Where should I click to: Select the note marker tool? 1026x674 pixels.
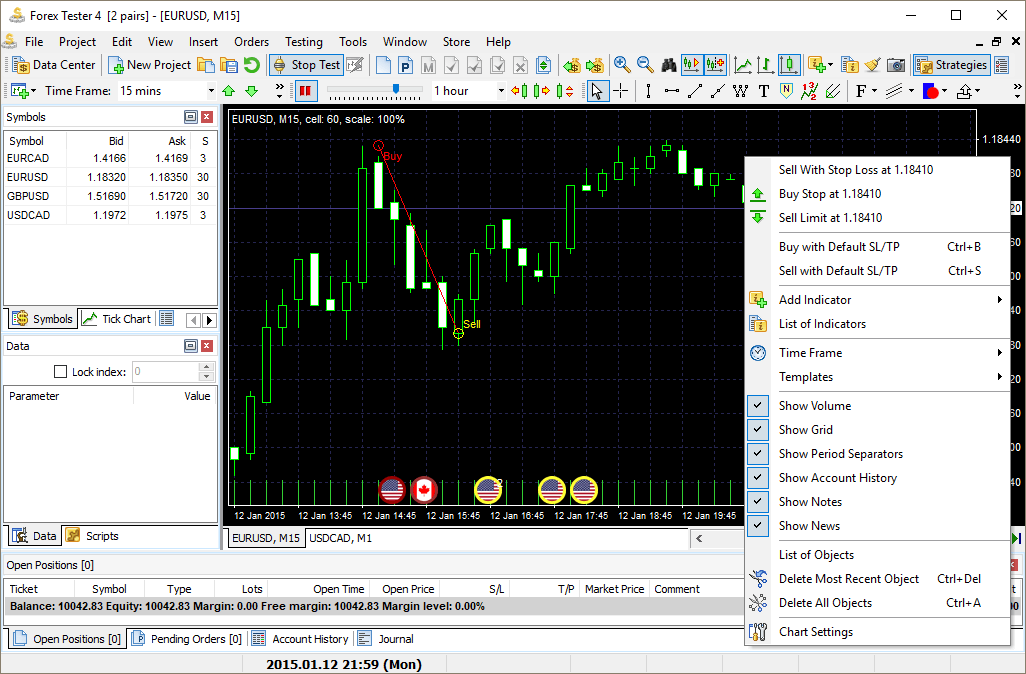(787, 91)
